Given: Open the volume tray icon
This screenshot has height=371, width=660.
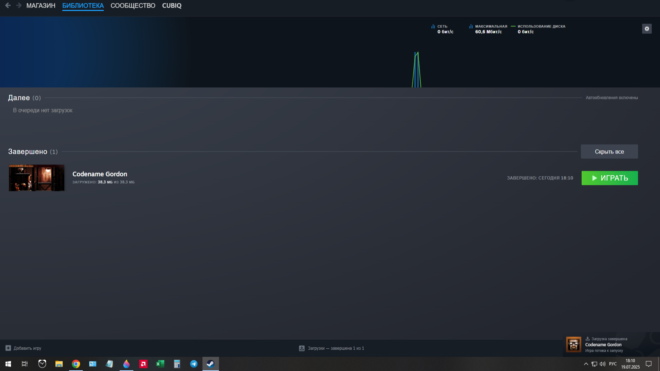Looking at the screenshot, I should click(602, 364).
